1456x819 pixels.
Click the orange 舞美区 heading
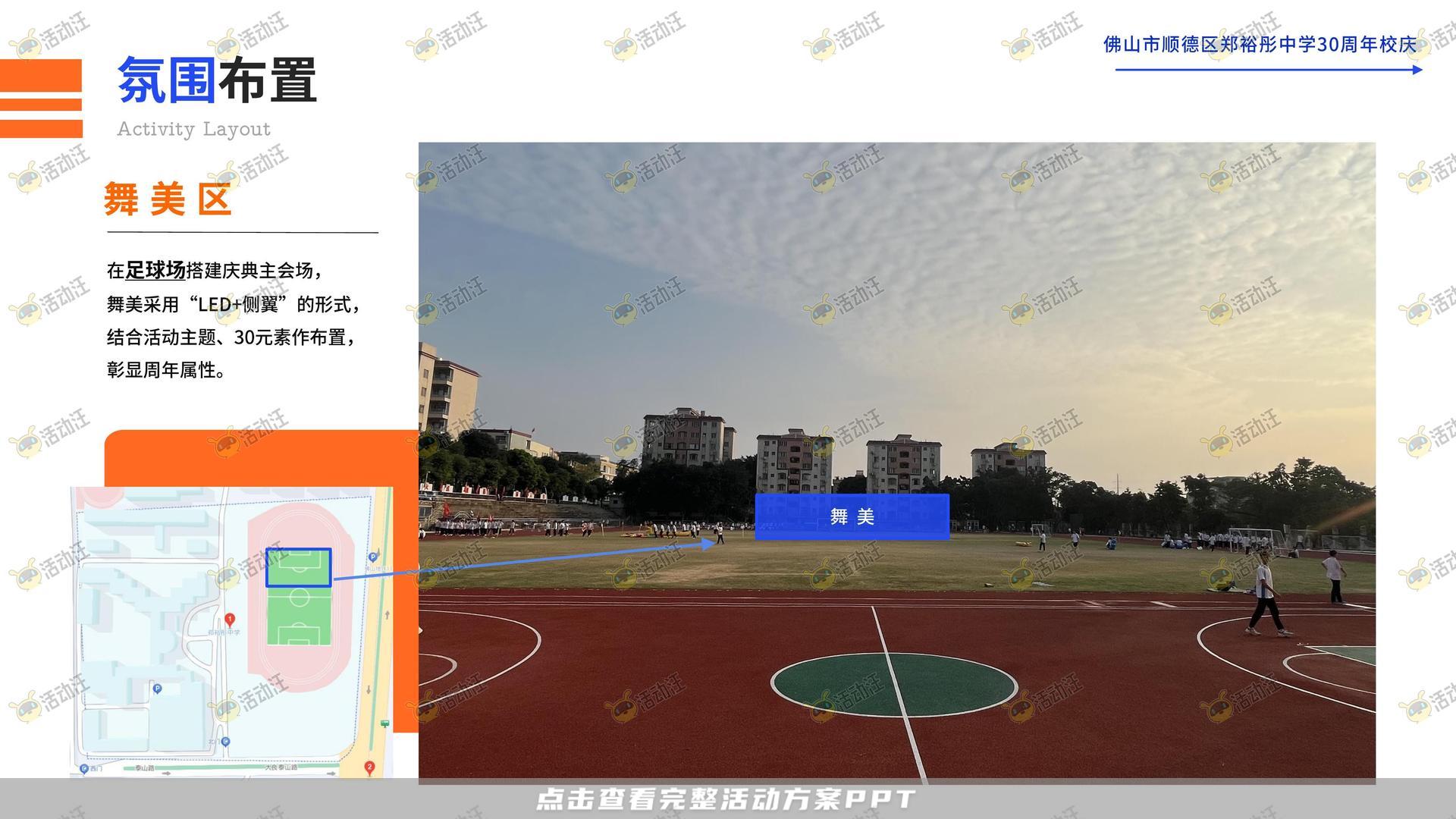(168, 199)
